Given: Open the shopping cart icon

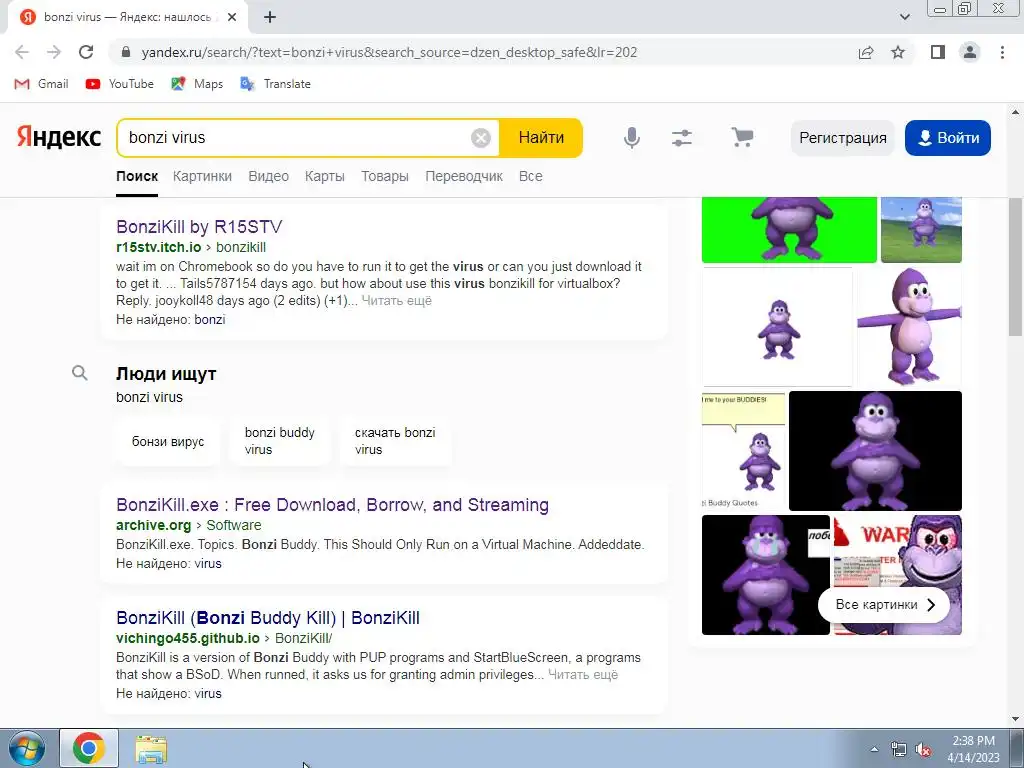Looking at the screenshot, I should tap(742, 138).
